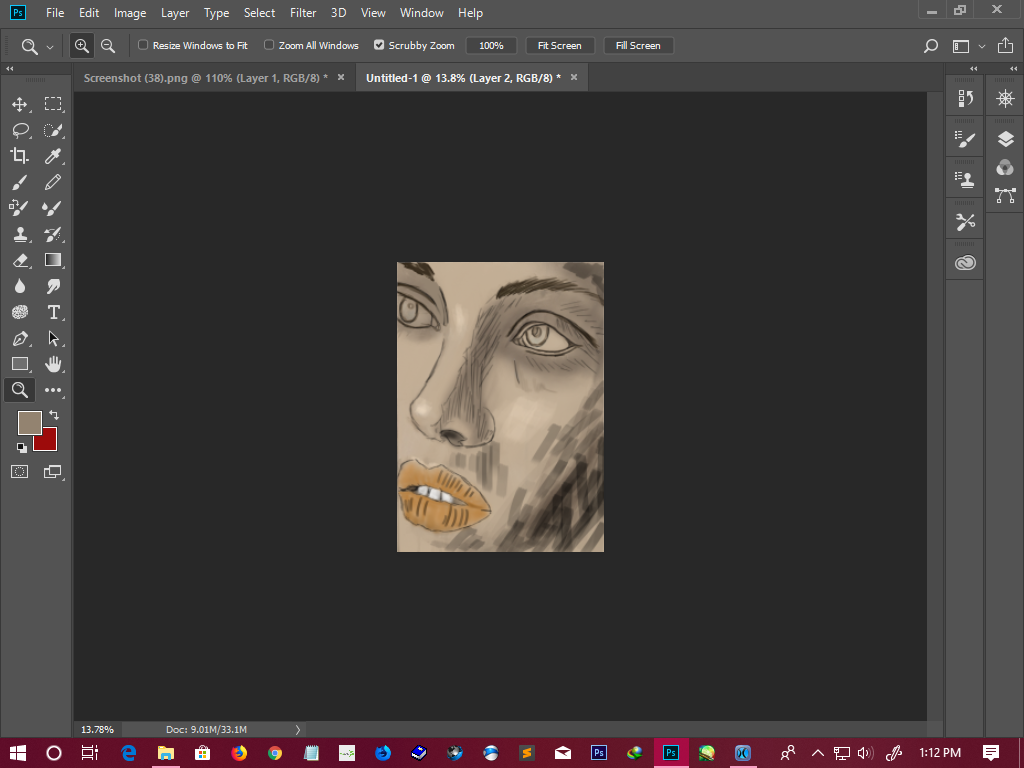
Task: Expand the status bar info arrow
Action: 298,730
